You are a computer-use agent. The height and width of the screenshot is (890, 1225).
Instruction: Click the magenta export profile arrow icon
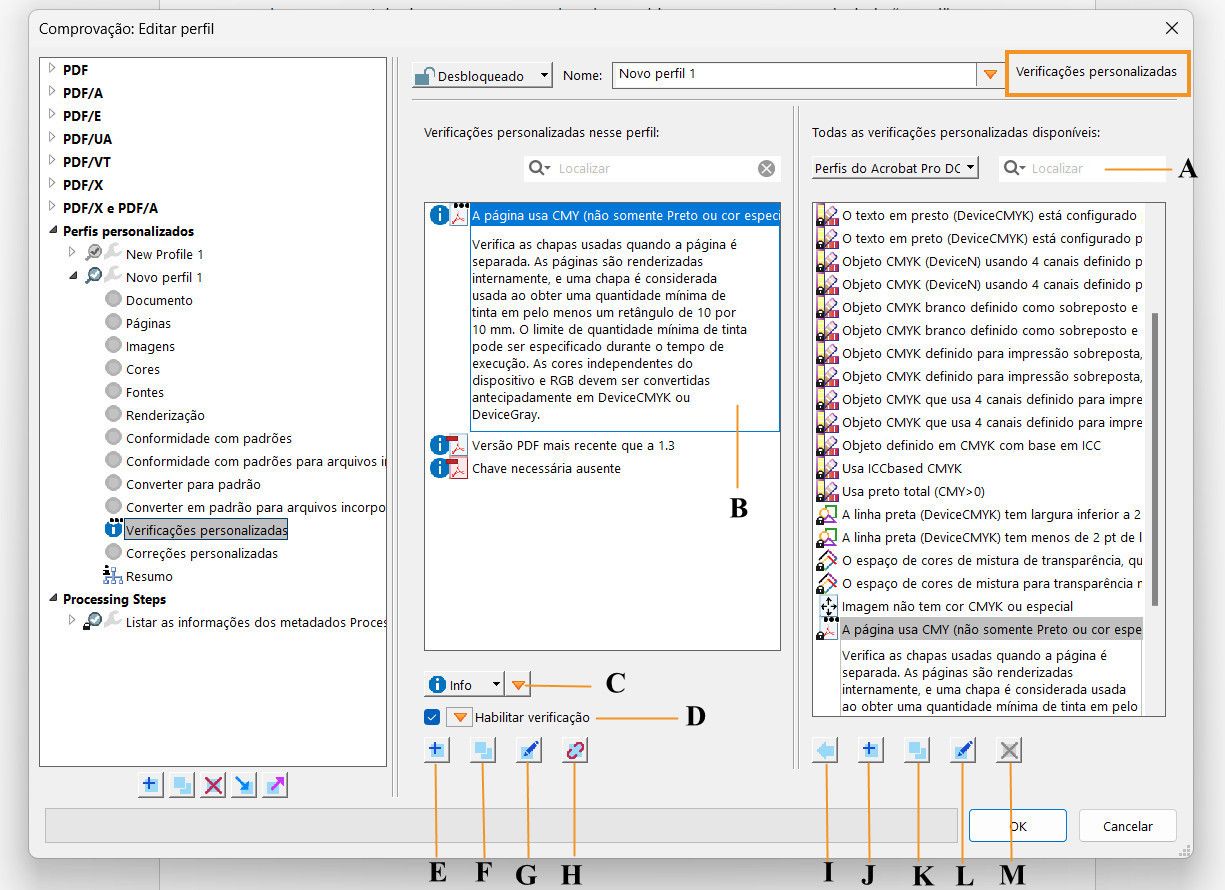pos(275,786)
